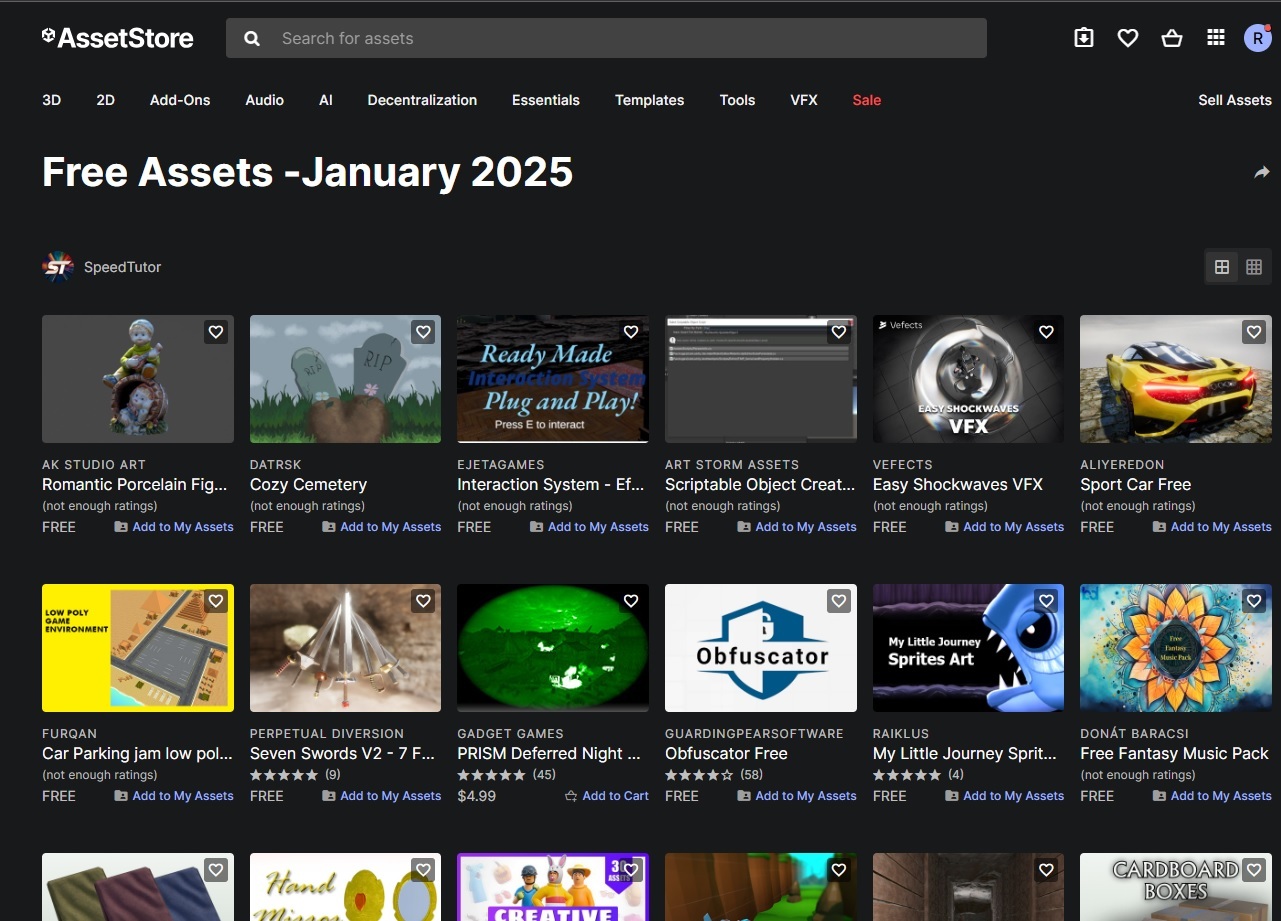Click the user profile avatar
The image size is (1281, 921).
pyautogui.click(x=1257, y=38)
